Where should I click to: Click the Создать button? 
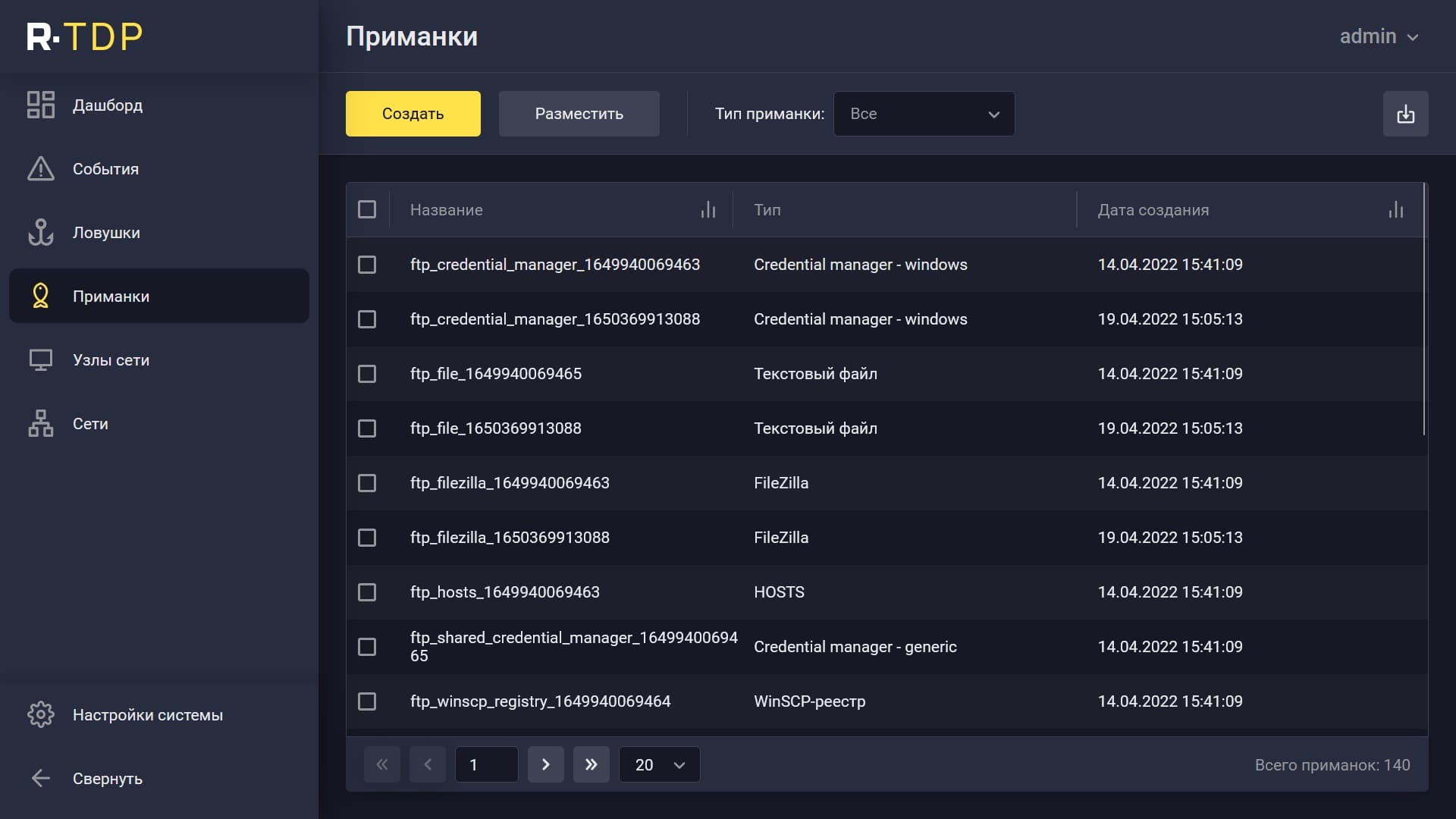point(413,114)
